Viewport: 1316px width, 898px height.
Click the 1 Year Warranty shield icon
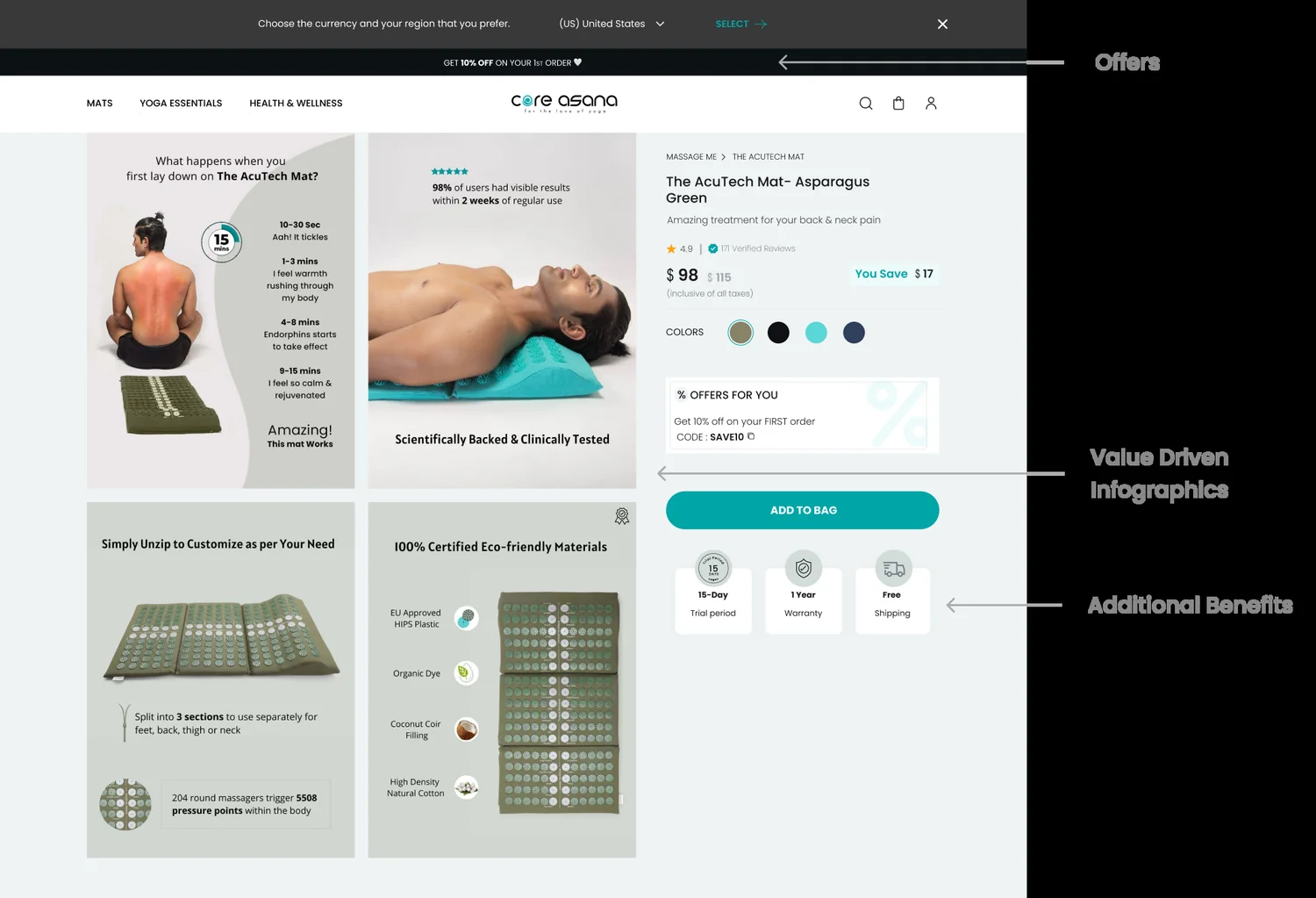click(x=804, y=568)
